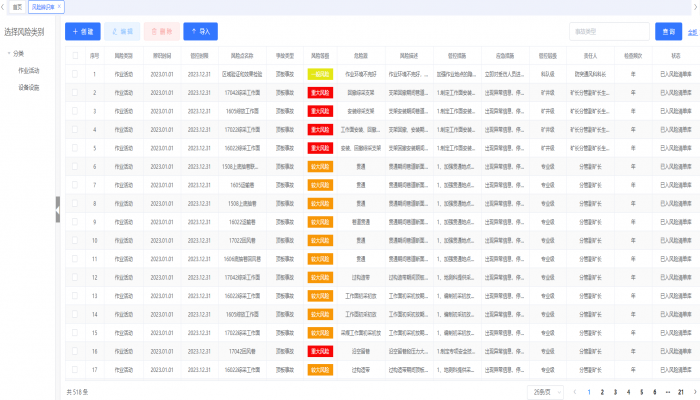The width and height of the screenshot is (700, 400).
Task: Click the blue 创建 (create) button
Action: (x=82, y=32)
